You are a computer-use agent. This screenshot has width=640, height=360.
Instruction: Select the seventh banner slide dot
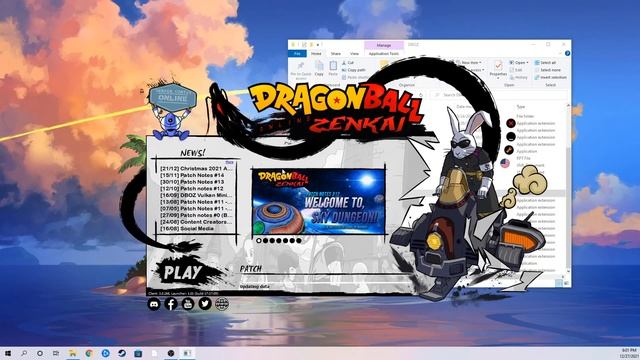pos(298,240)
